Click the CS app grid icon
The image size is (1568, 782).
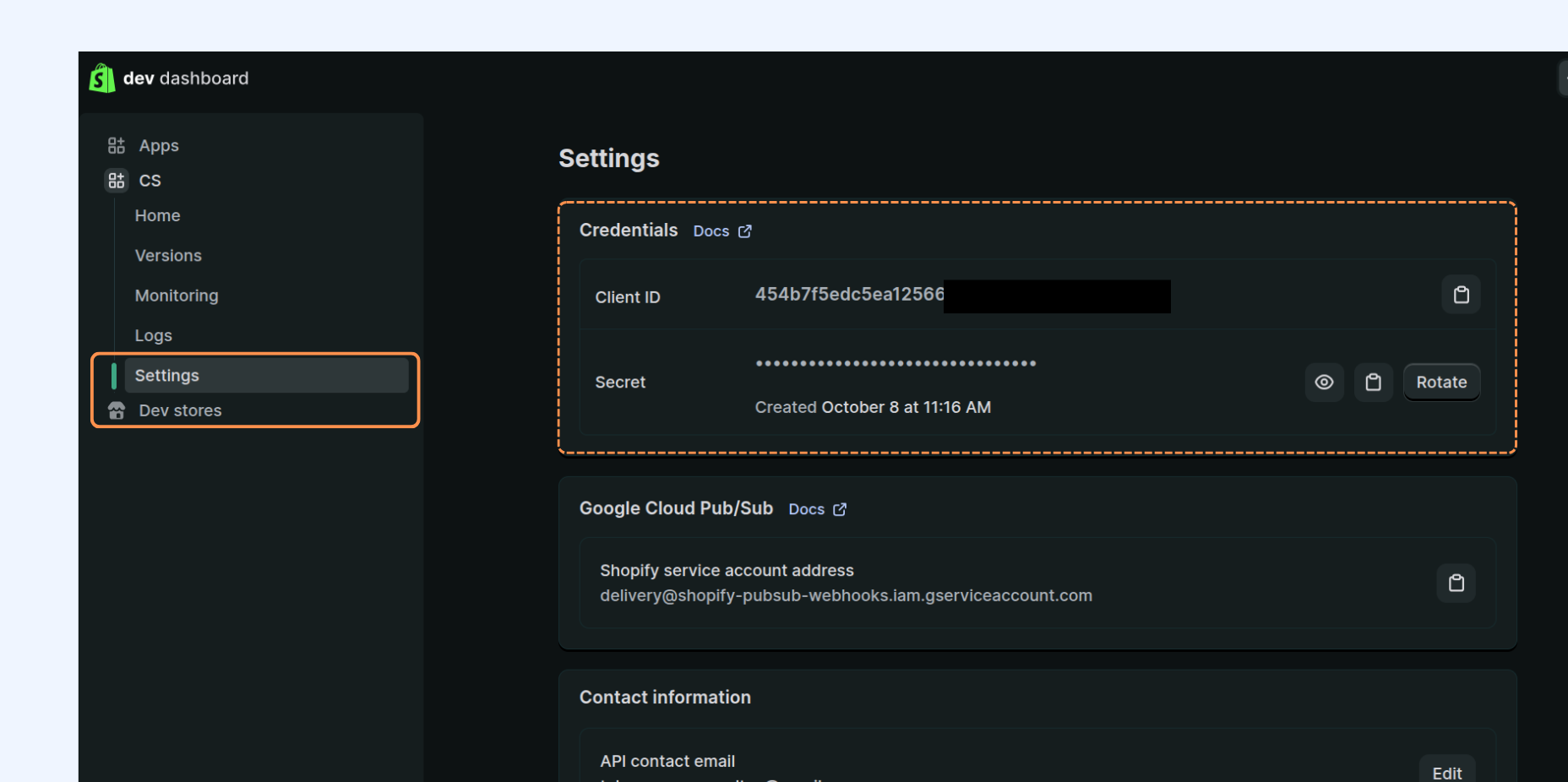[117, 181]
